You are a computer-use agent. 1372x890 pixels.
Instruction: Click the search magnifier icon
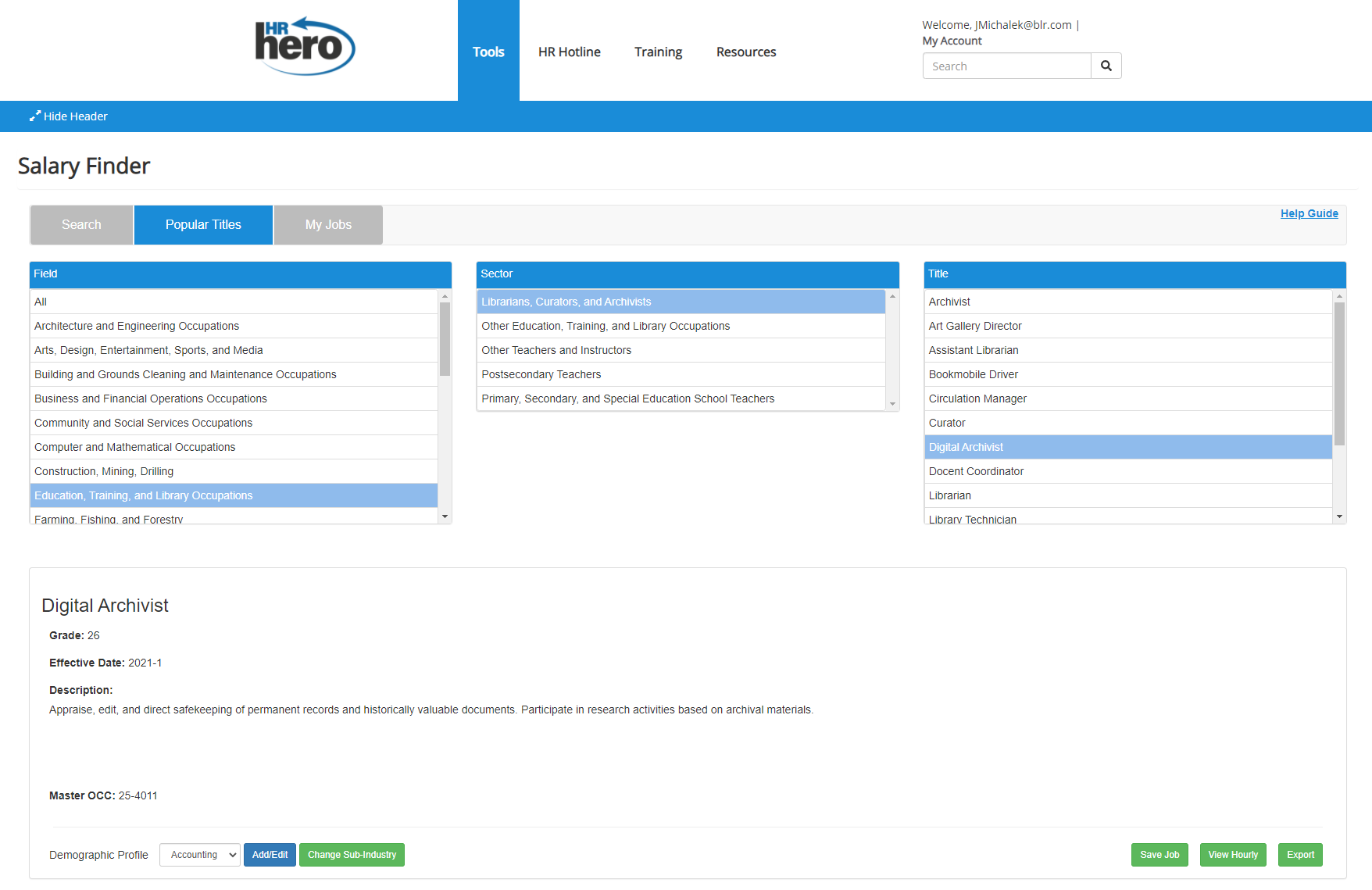coord(1106,66)
